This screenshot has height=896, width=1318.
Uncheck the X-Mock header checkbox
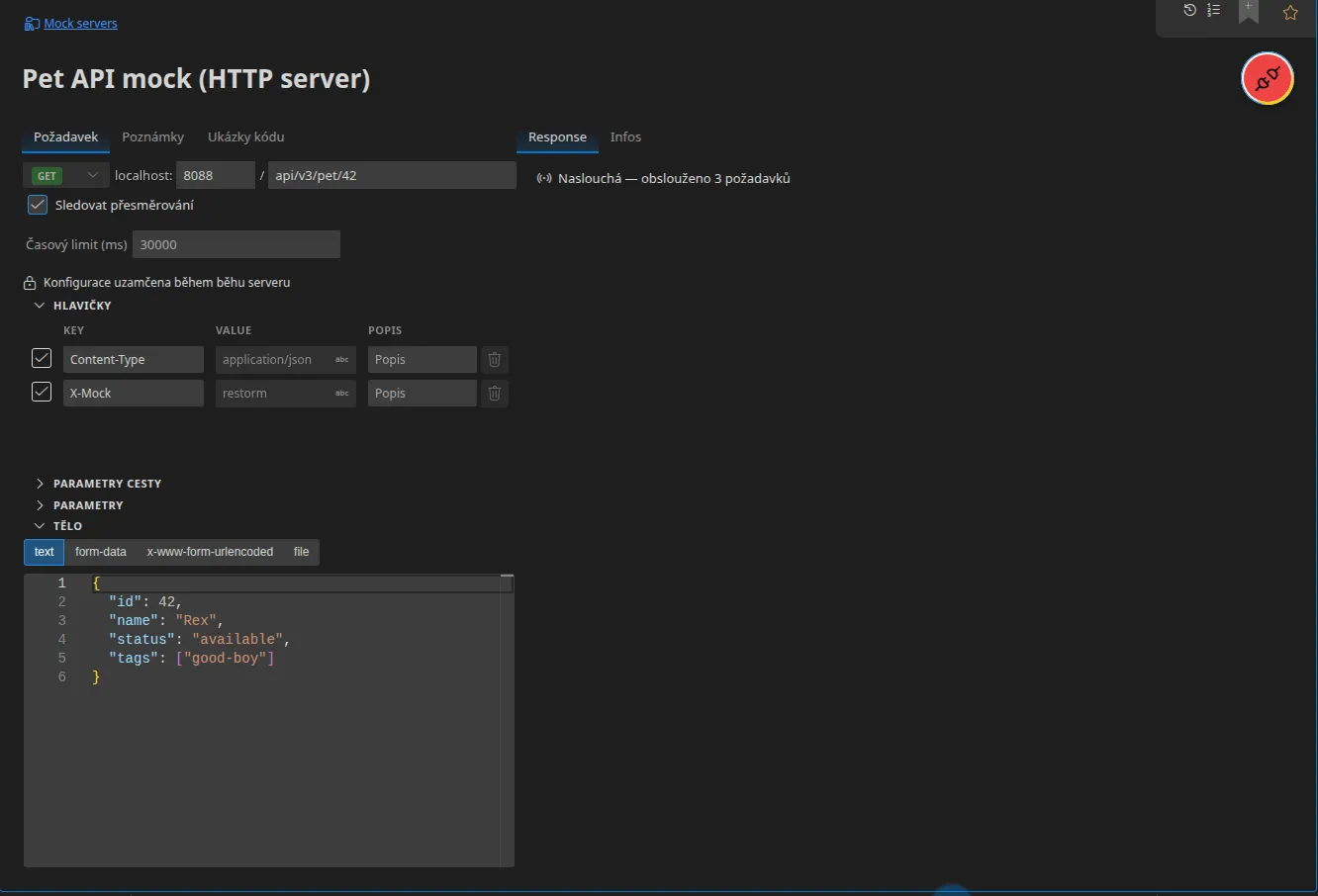click(42, 392)
